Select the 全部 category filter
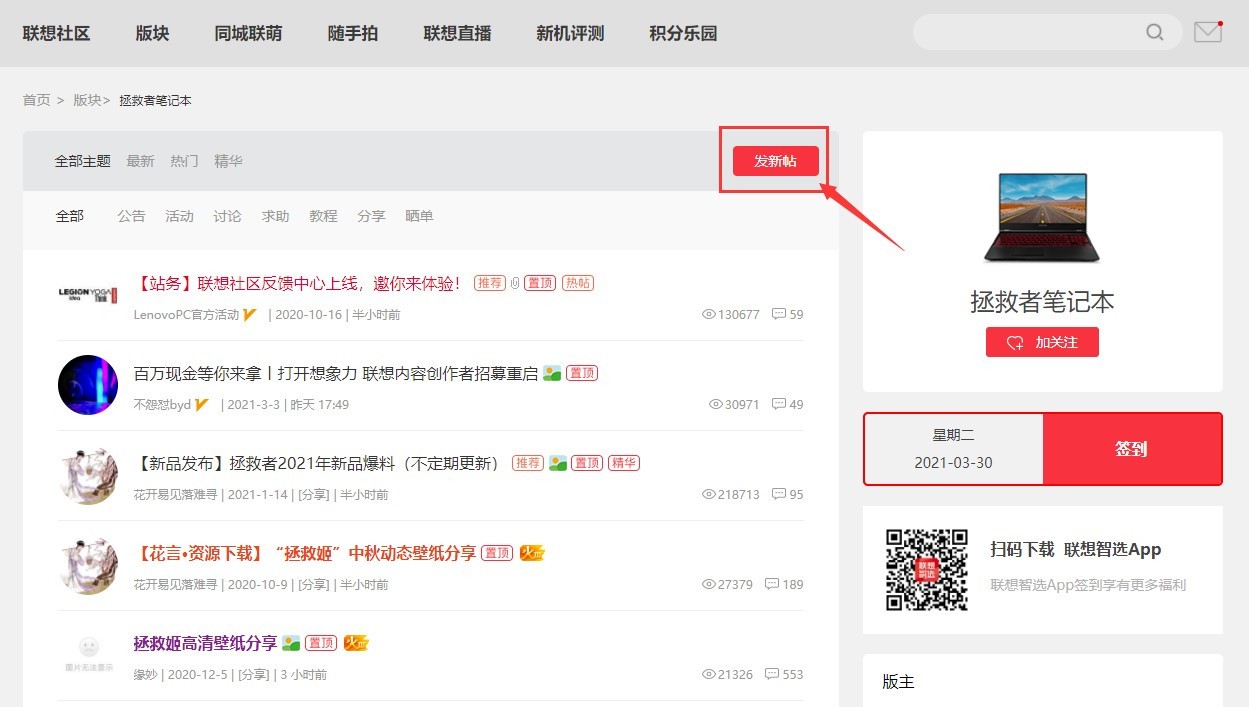This screenshot has width=1249, height=707. [70, 216]
